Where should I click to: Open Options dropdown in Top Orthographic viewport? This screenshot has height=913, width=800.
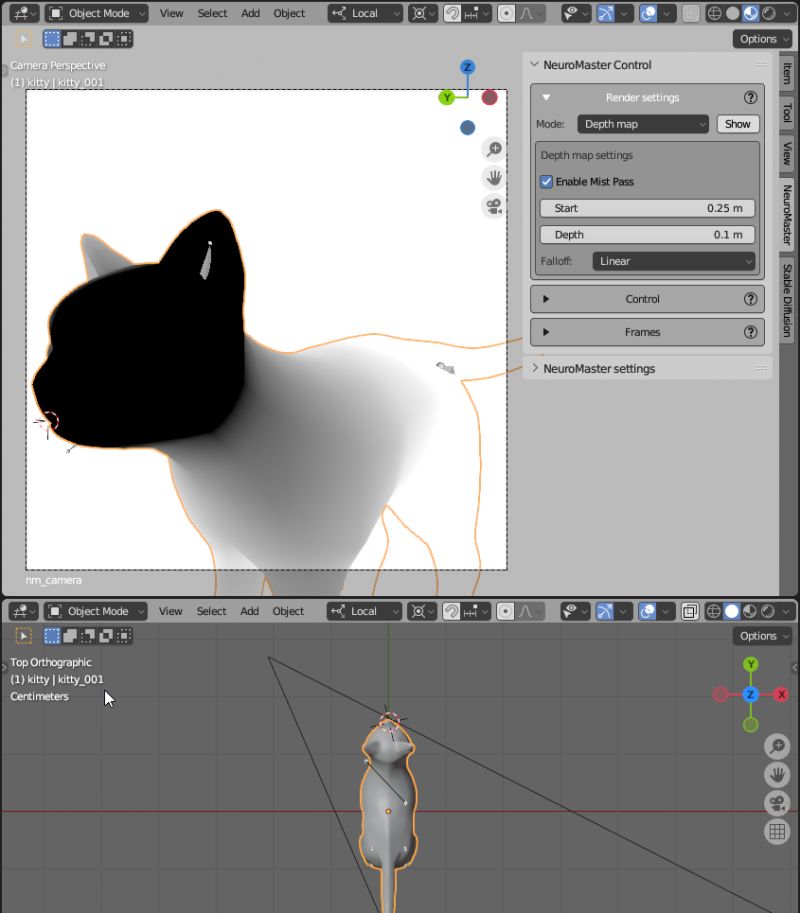[762, 636]
